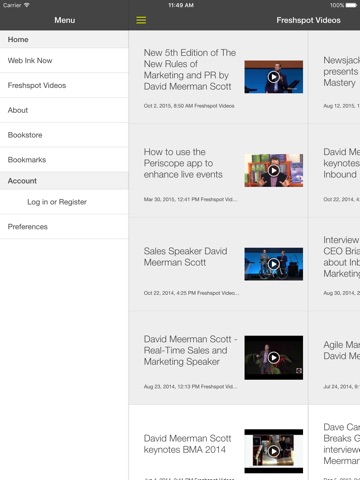The image size is (360, 480).
Task: Click the Aug 30, 2014 timestamp
Action: (x=341, y=293)
